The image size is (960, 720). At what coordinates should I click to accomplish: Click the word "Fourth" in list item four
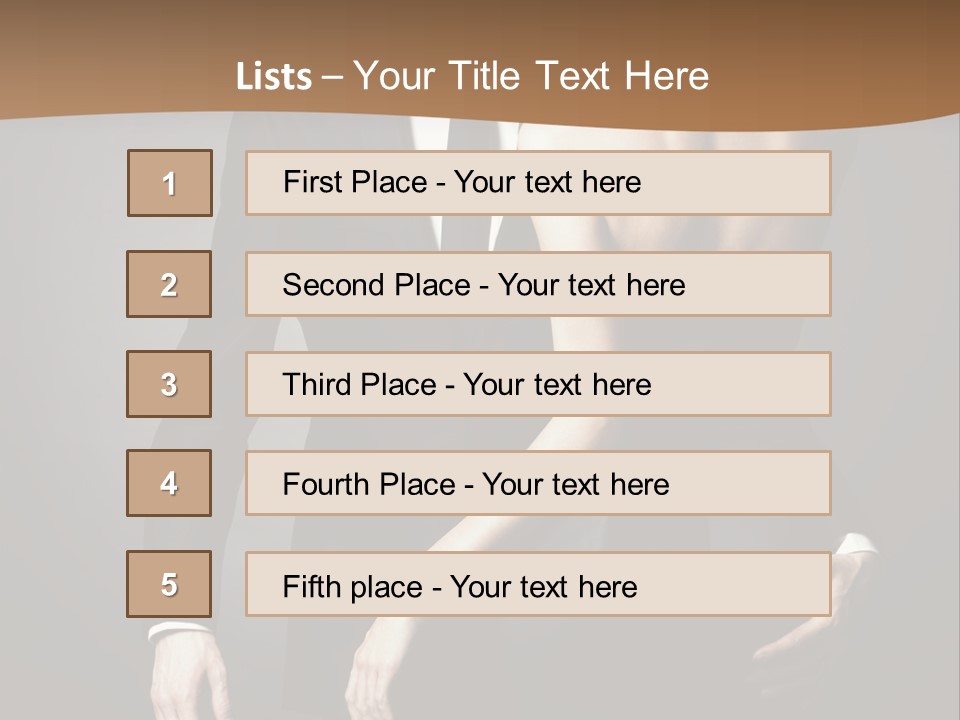pyautogui.click(x=325, y=484)
